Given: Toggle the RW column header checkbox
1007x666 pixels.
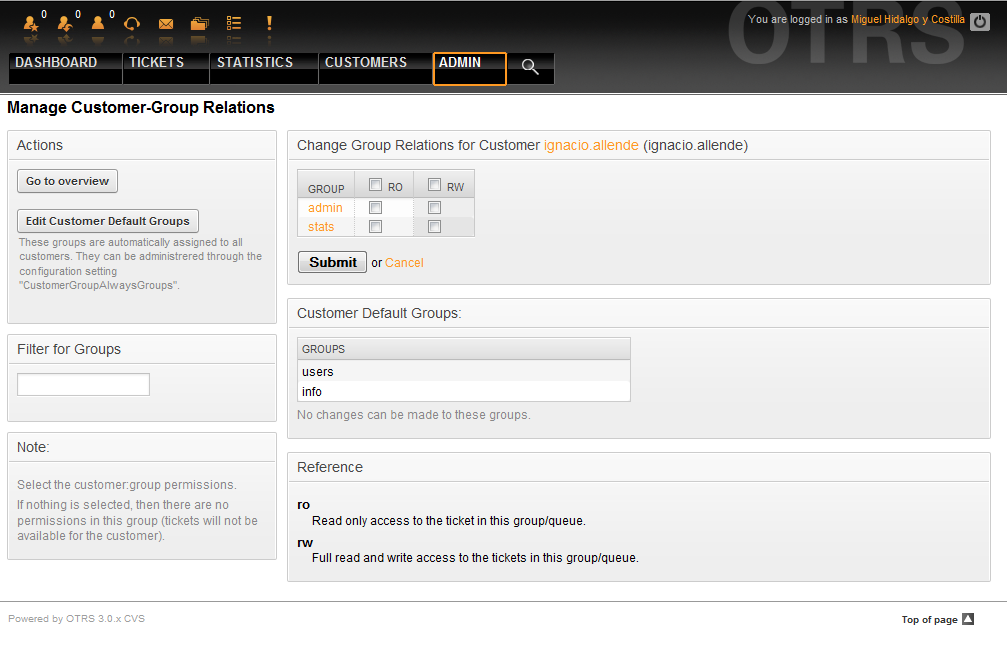Looking at the screenshot, I should [x=434, y=185].
